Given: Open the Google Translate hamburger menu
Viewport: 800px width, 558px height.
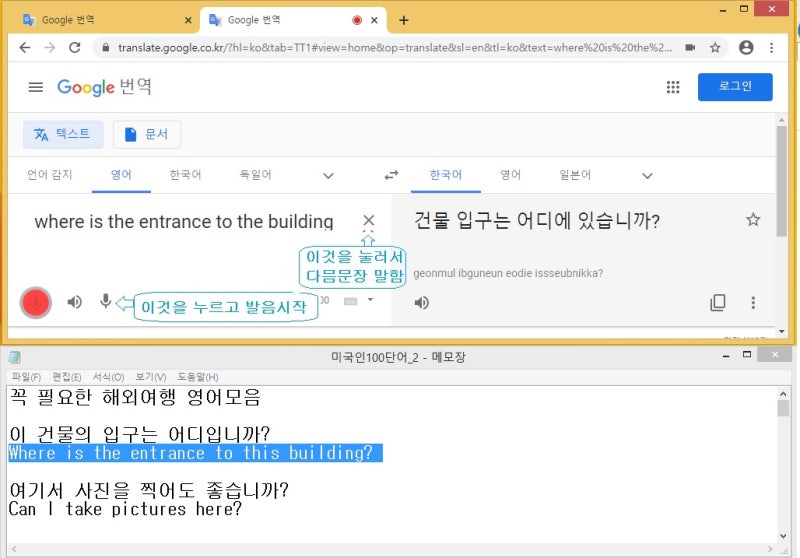Looking at the screenshot, I should coord(36,87).
